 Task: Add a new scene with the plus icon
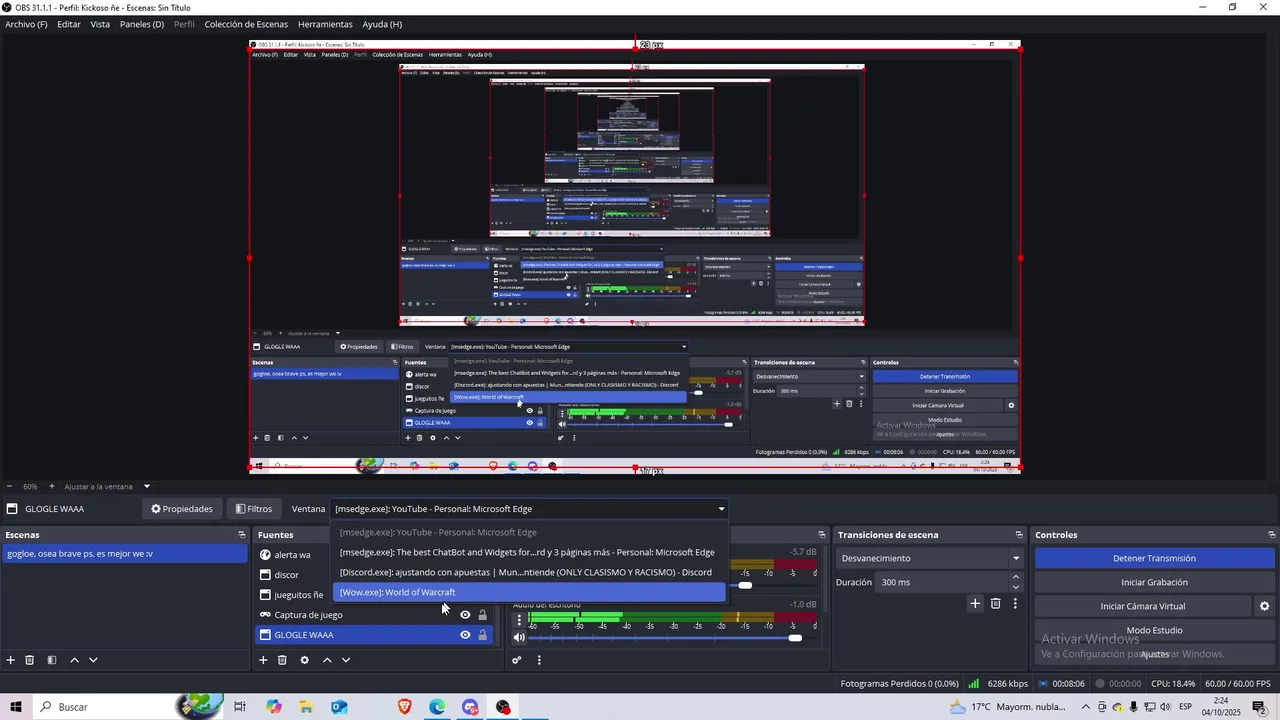coord(11,660)
